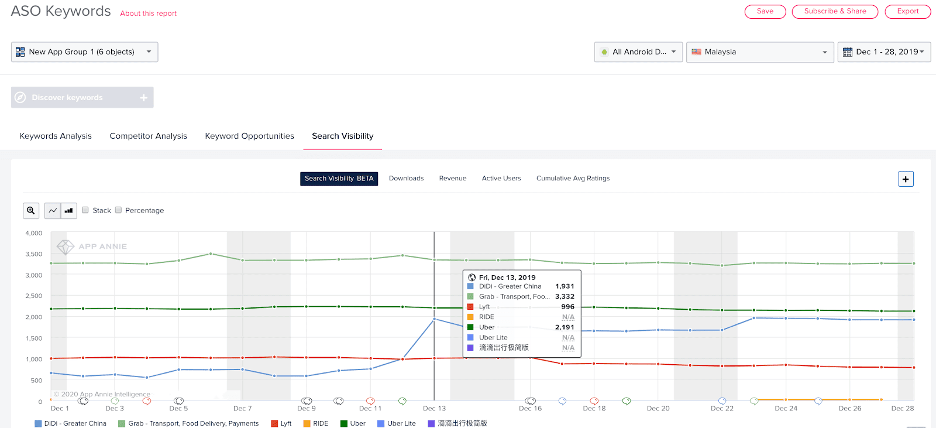This screenshot has height=428, width=936.
Task: Click the black event marker at Dec 9
Action: click(307, 401)
